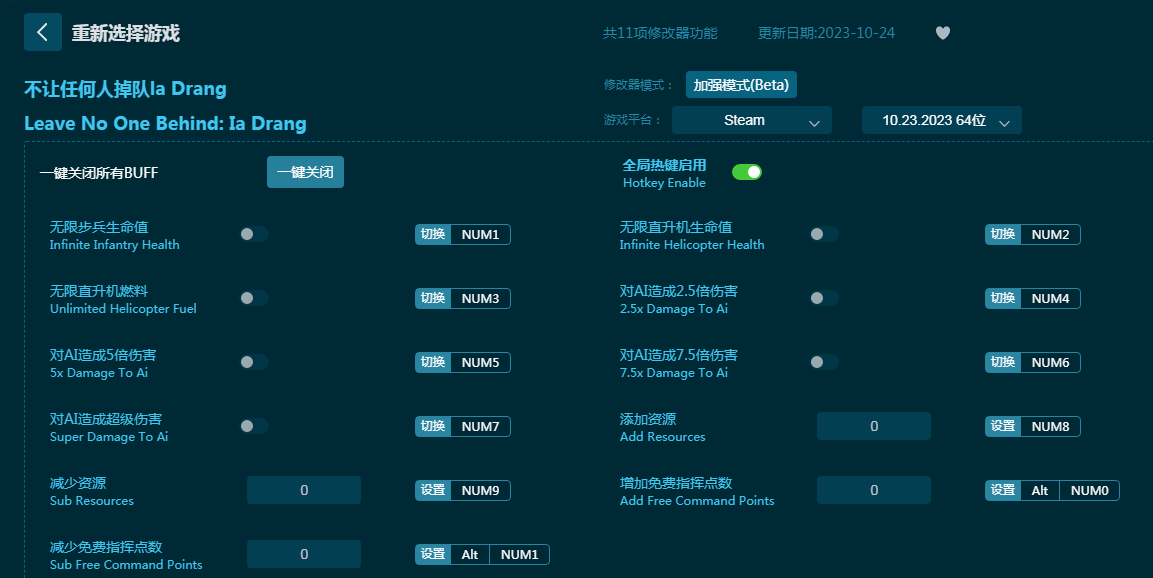Switch on Super Damage To Ai
The image size is (1153, 578).
[x=254, y=426]
